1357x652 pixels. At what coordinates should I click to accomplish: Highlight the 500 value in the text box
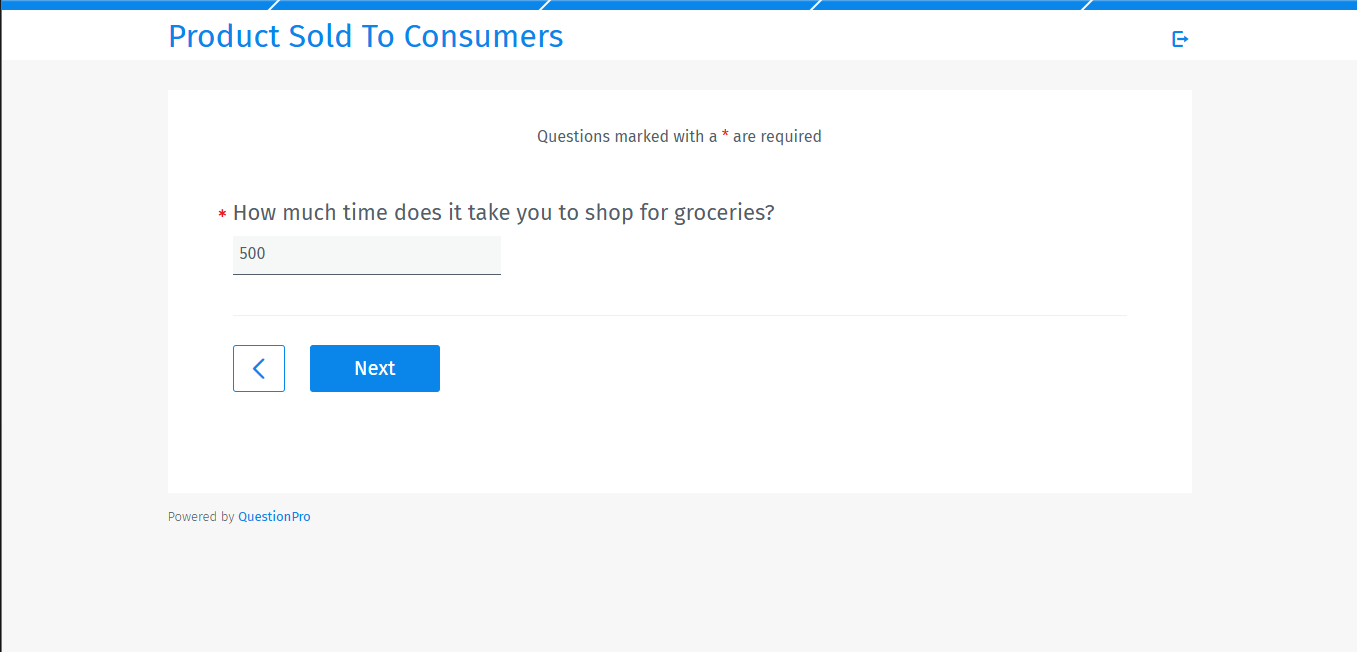click(251, 253)
